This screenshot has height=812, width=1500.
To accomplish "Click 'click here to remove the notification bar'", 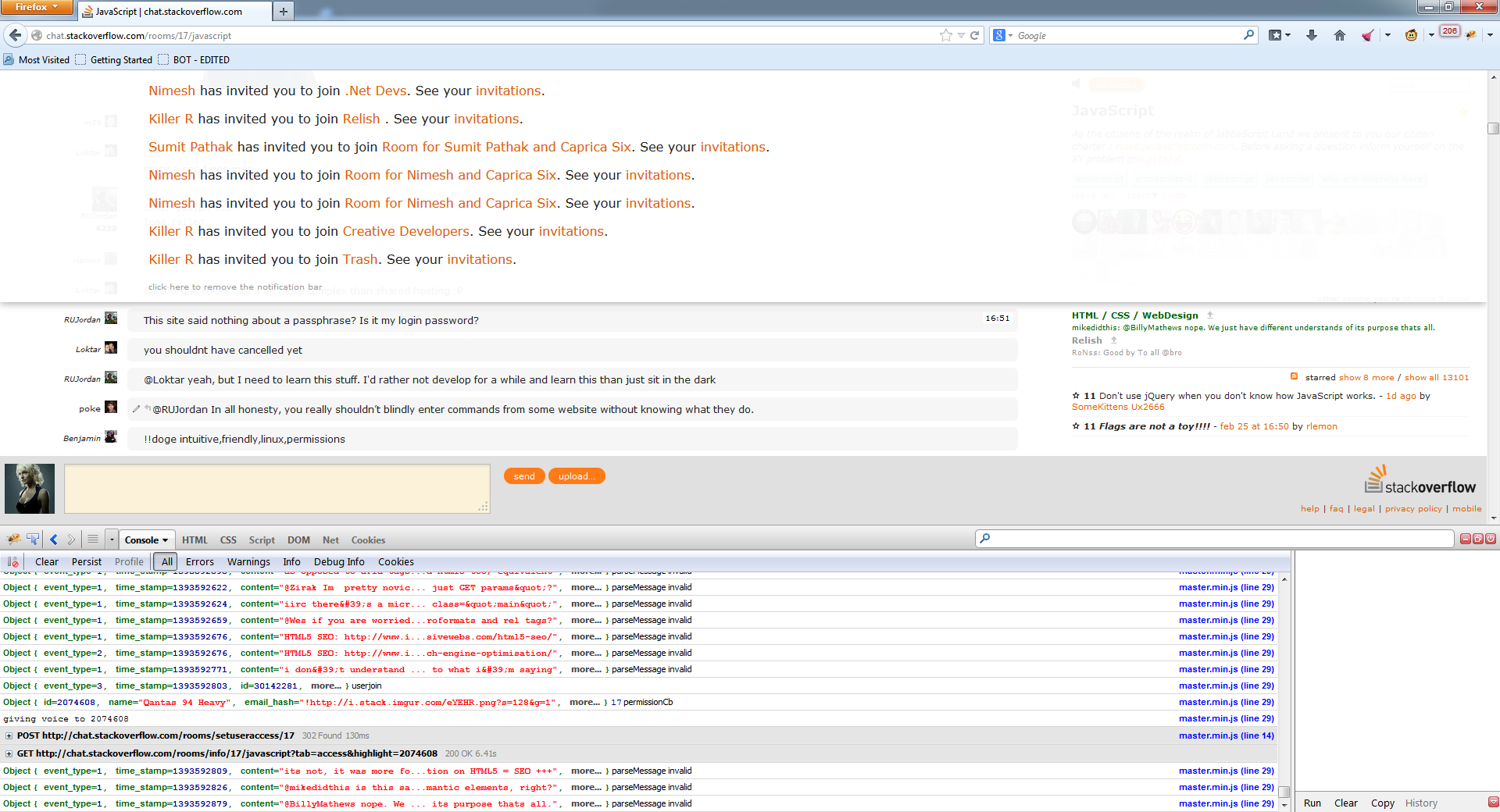I will (235, 287).
